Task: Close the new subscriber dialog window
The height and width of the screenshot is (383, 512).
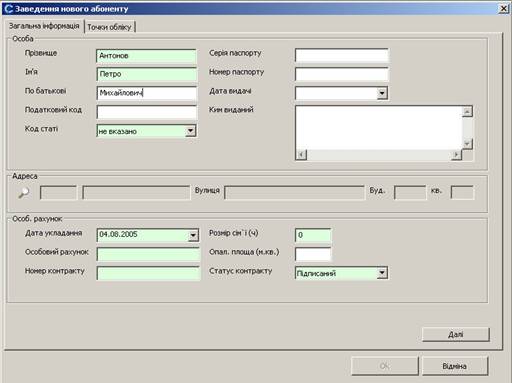Action: [504, 8]
